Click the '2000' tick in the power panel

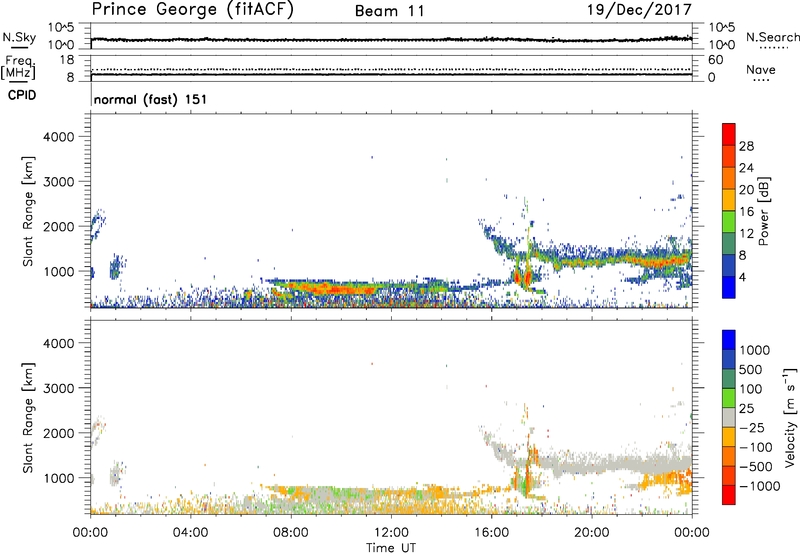(x=59, y=226)
